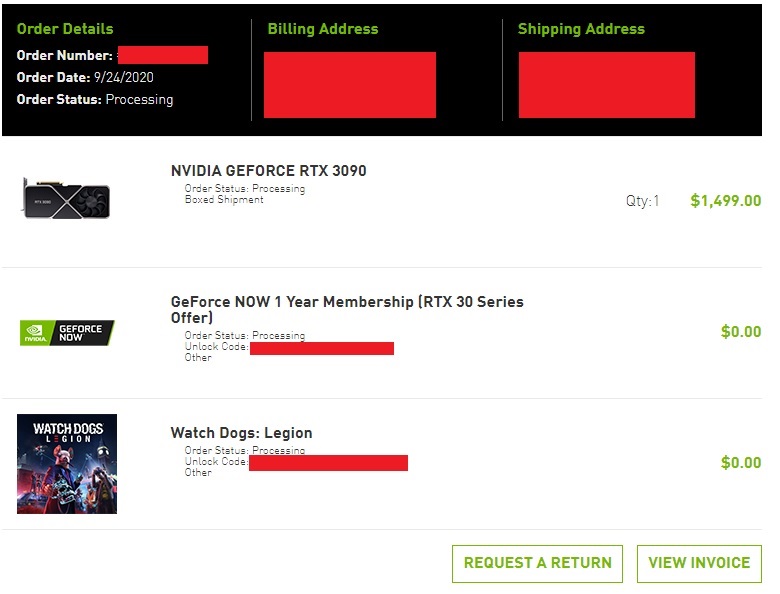Select the NVIDIA GeForce RTX 3090 title

269,171
